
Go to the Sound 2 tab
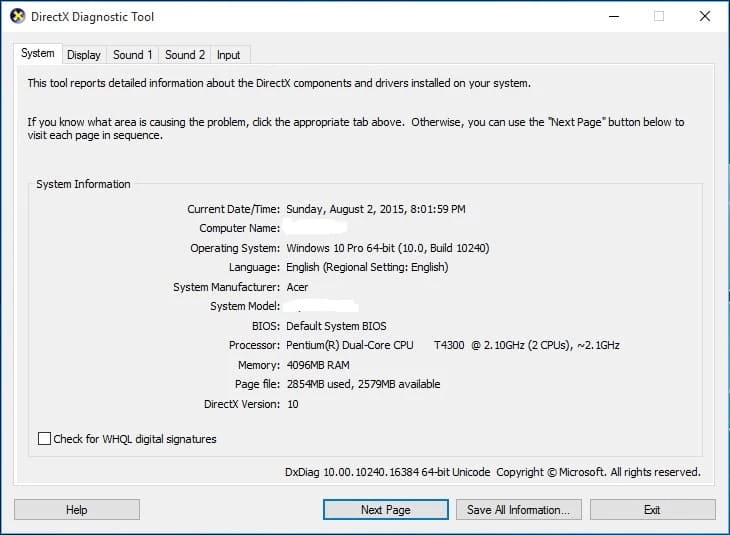point(185,55)
